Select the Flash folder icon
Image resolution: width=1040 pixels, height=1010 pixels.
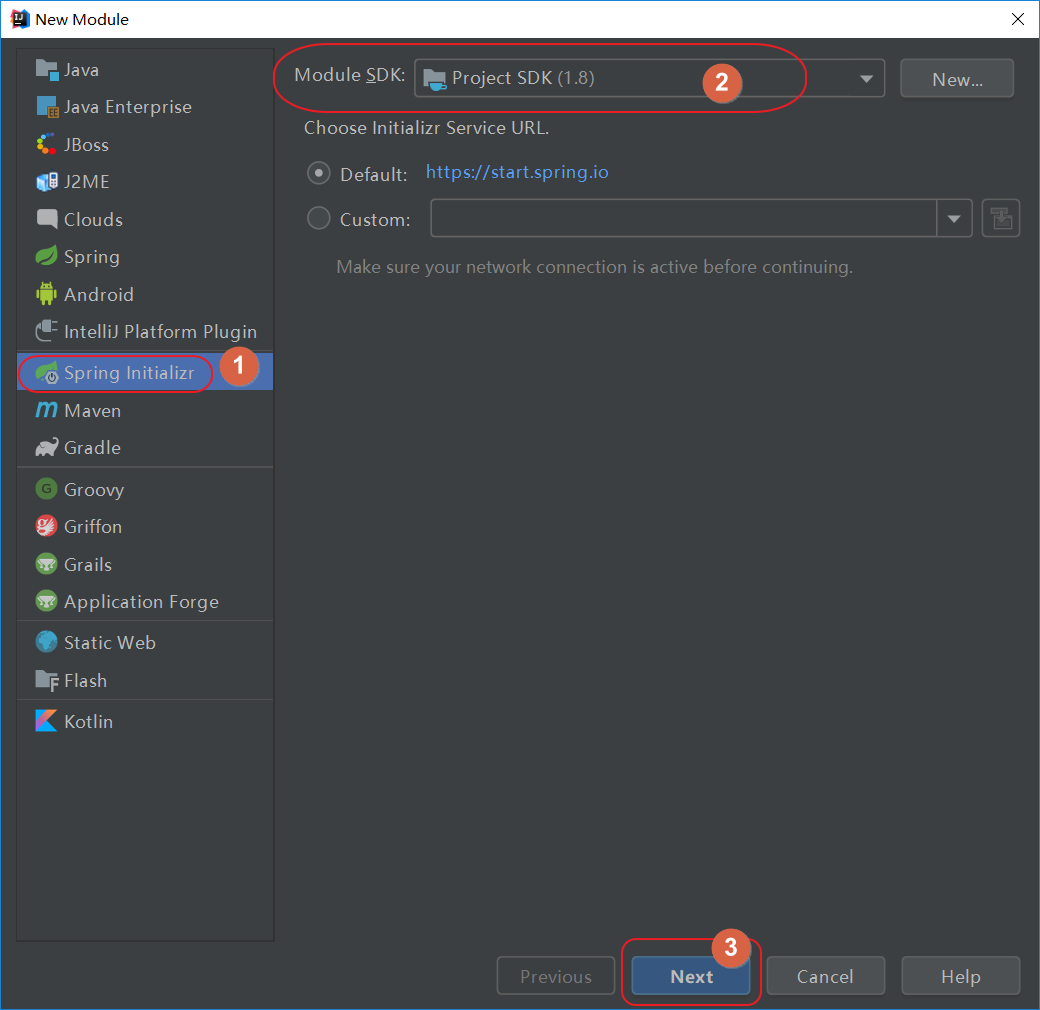click(46, 680)
